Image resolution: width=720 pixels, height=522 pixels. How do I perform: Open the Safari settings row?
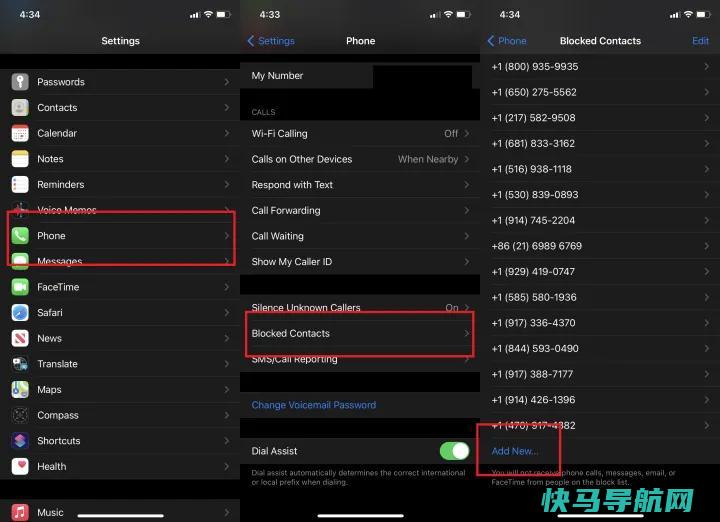point(120,313)
